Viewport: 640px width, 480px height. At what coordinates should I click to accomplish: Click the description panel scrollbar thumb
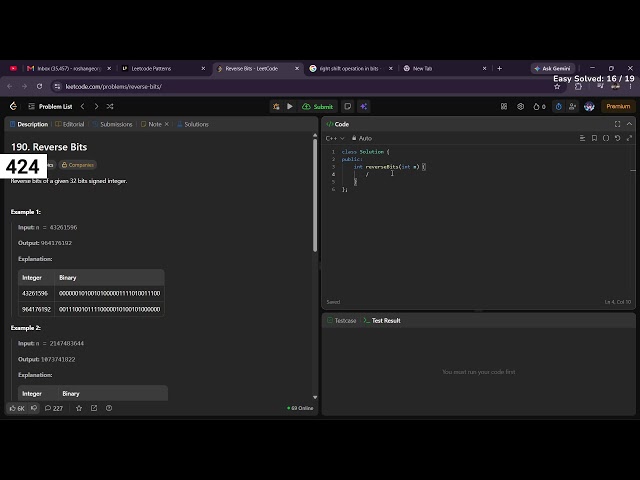[315, 195]
